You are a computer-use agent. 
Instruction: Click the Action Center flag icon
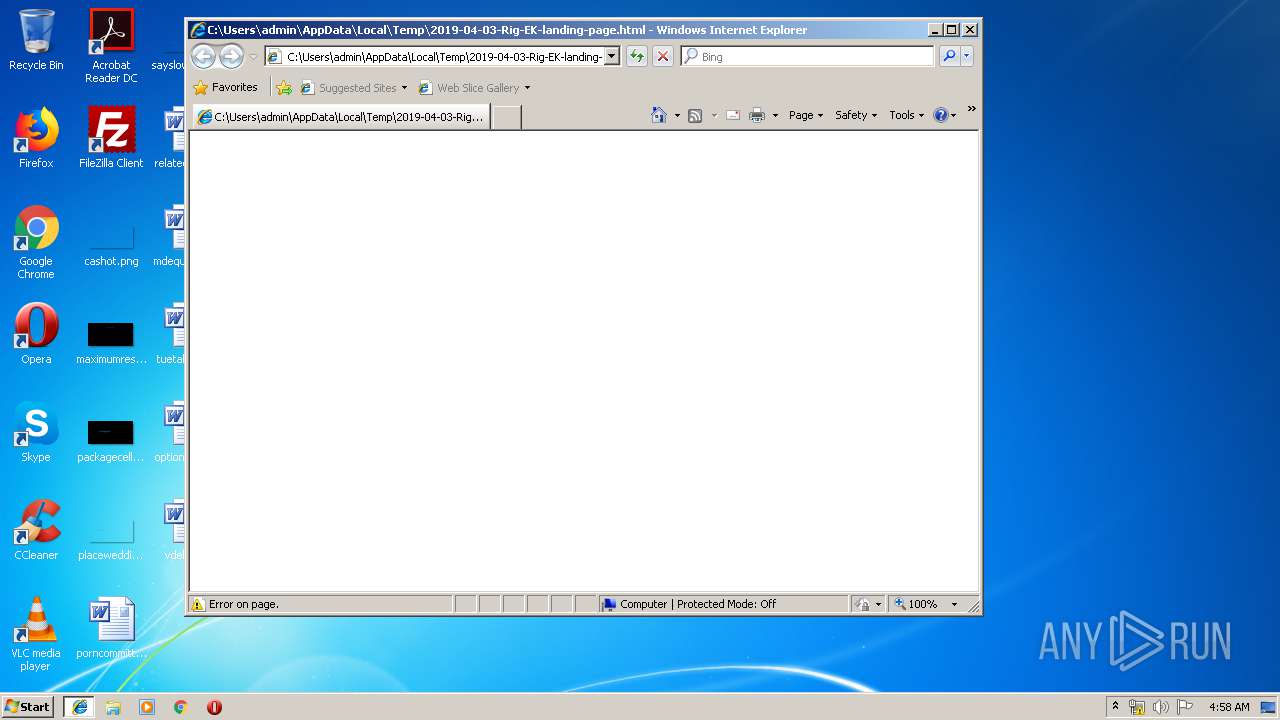(1185, 707)
